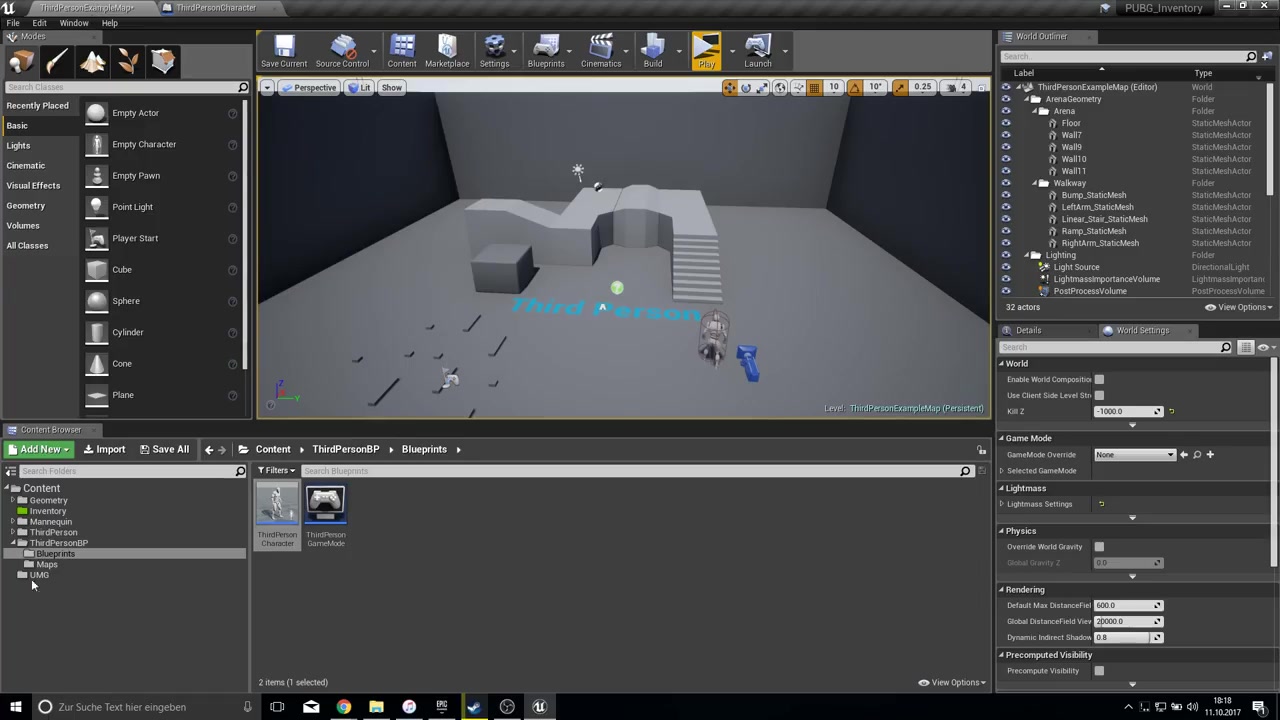The height and width of the screenshot is (720, 1280).
Task: Click the Launch toolbar icon
Action: click(758, 50)
